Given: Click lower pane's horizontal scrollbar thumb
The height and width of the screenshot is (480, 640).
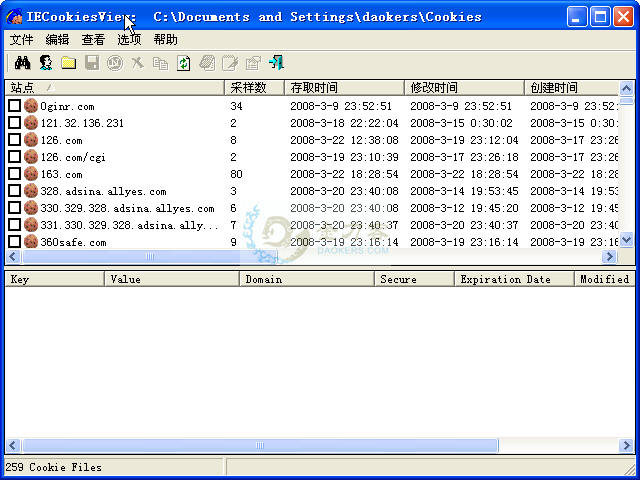Looking at the screenshot, I should pyautogui.click(x=260, y=445).
